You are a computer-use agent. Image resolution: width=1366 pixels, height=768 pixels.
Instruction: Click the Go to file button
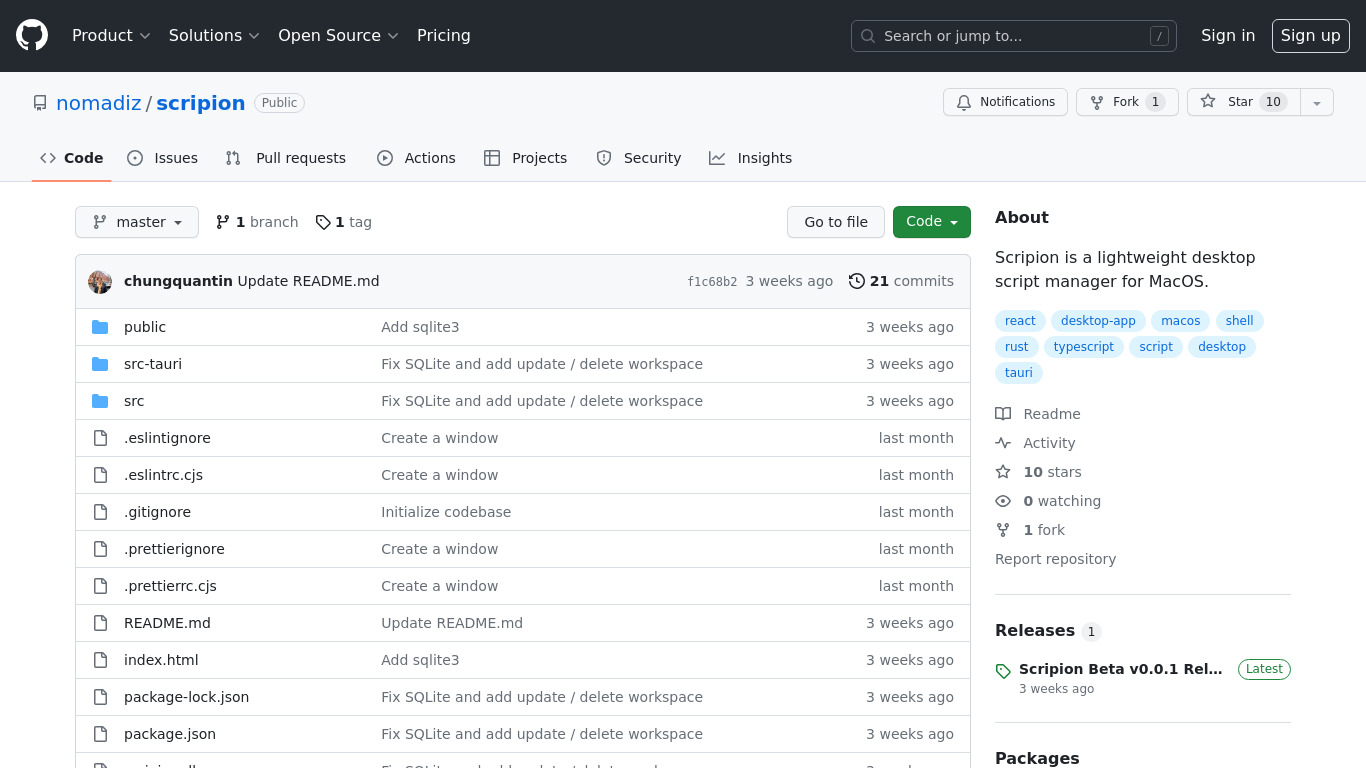[836, 222]
